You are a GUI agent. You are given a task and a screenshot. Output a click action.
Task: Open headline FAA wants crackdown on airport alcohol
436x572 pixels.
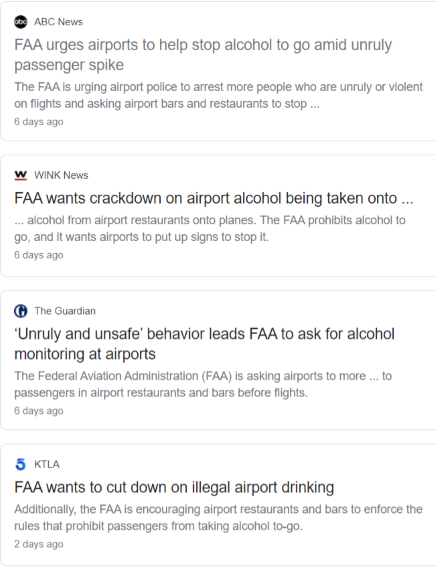pyautogui.click(x=214, y=198)
